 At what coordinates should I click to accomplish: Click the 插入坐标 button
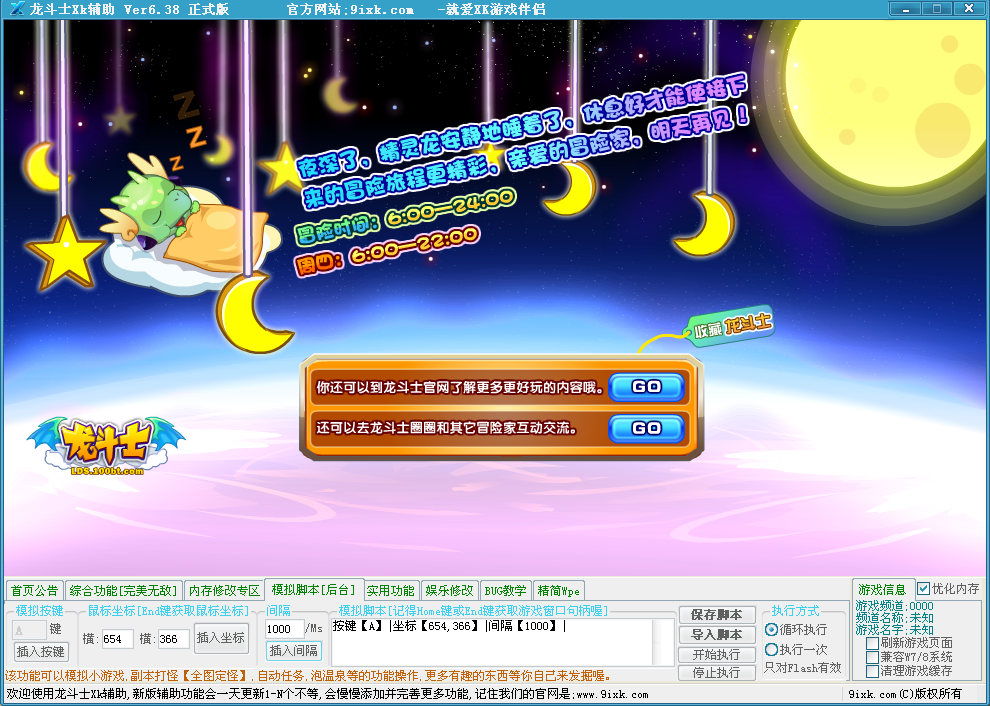pyautogui.click(x=221, y=638)
